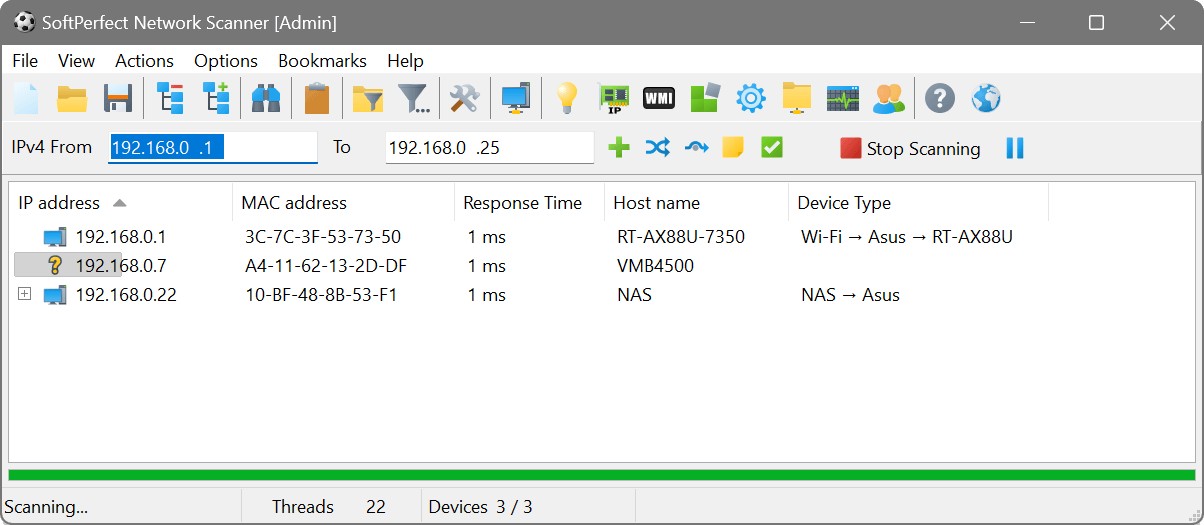Open the View menu
This screenshot has width=1204, height=525.
coord(77,61)
